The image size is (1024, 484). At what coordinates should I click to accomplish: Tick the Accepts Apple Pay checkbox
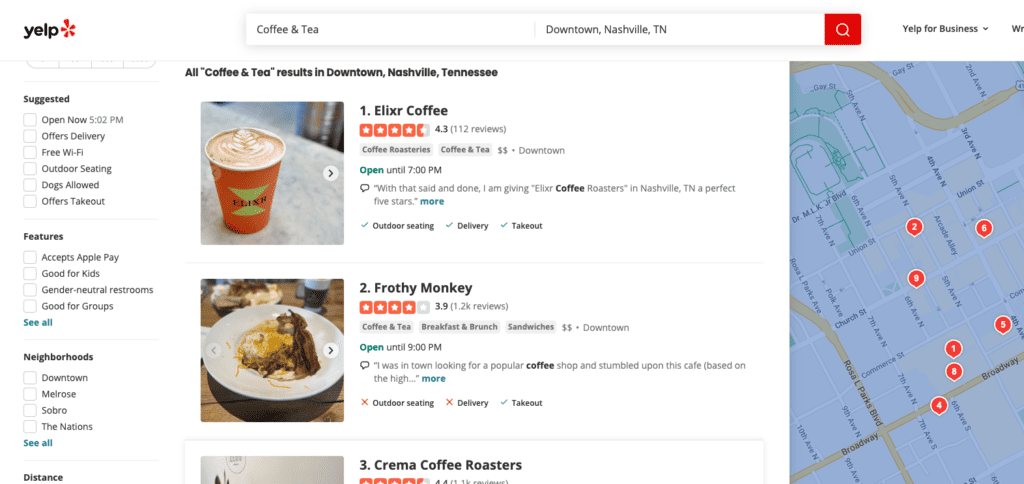pyautogui.click(x=30, y=257)
